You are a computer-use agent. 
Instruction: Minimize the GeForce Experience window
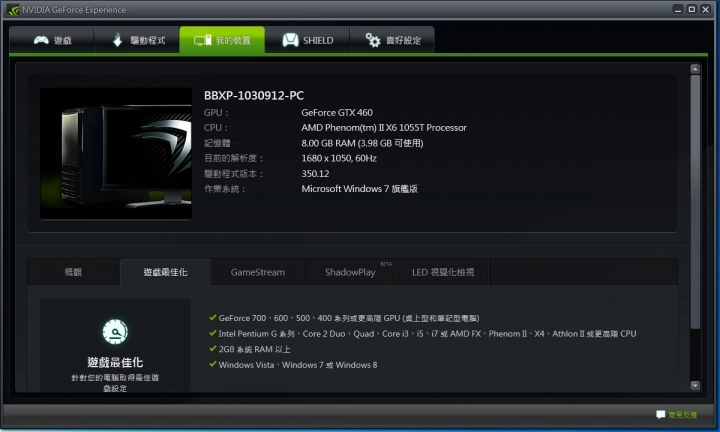coord(678,9)
